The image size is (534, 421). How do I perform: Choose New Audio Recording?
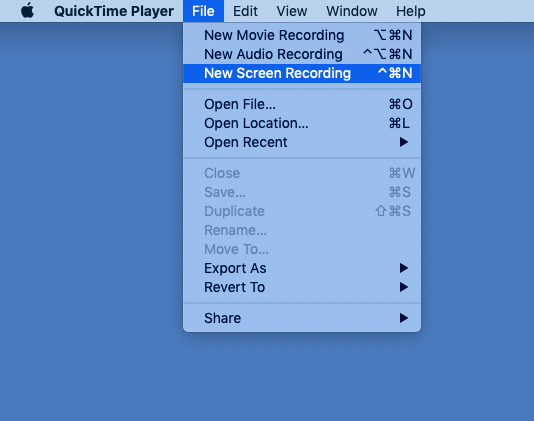point(302,54)
